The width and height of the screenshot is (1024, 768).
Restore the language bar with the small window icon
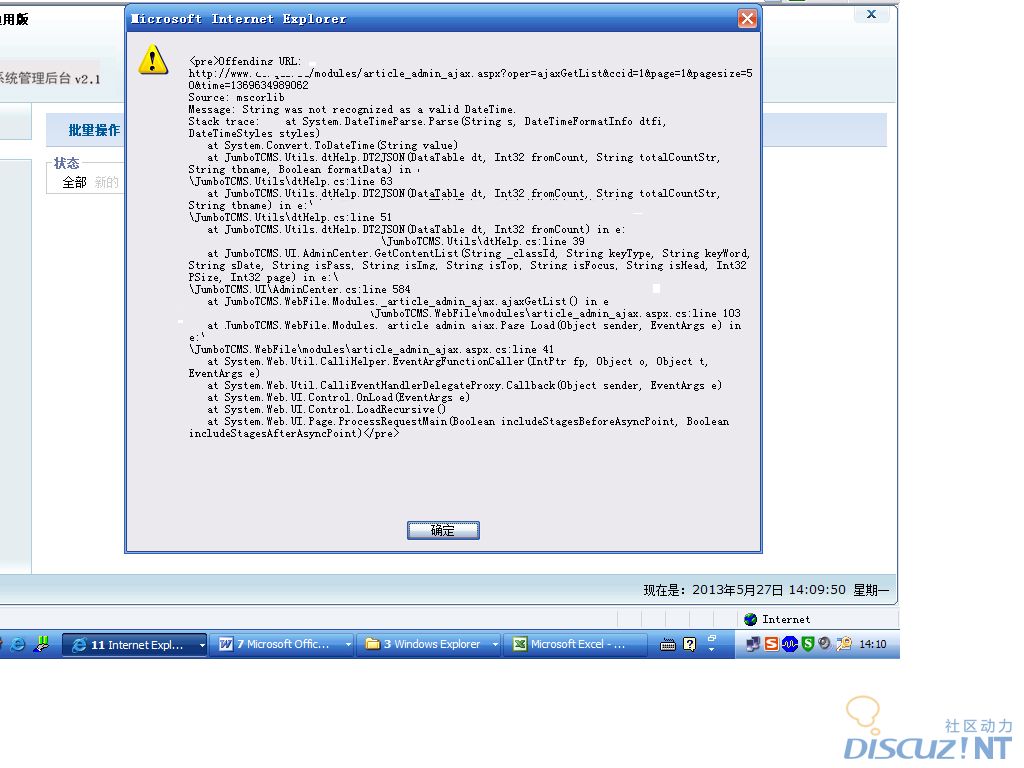pos(712,638)
